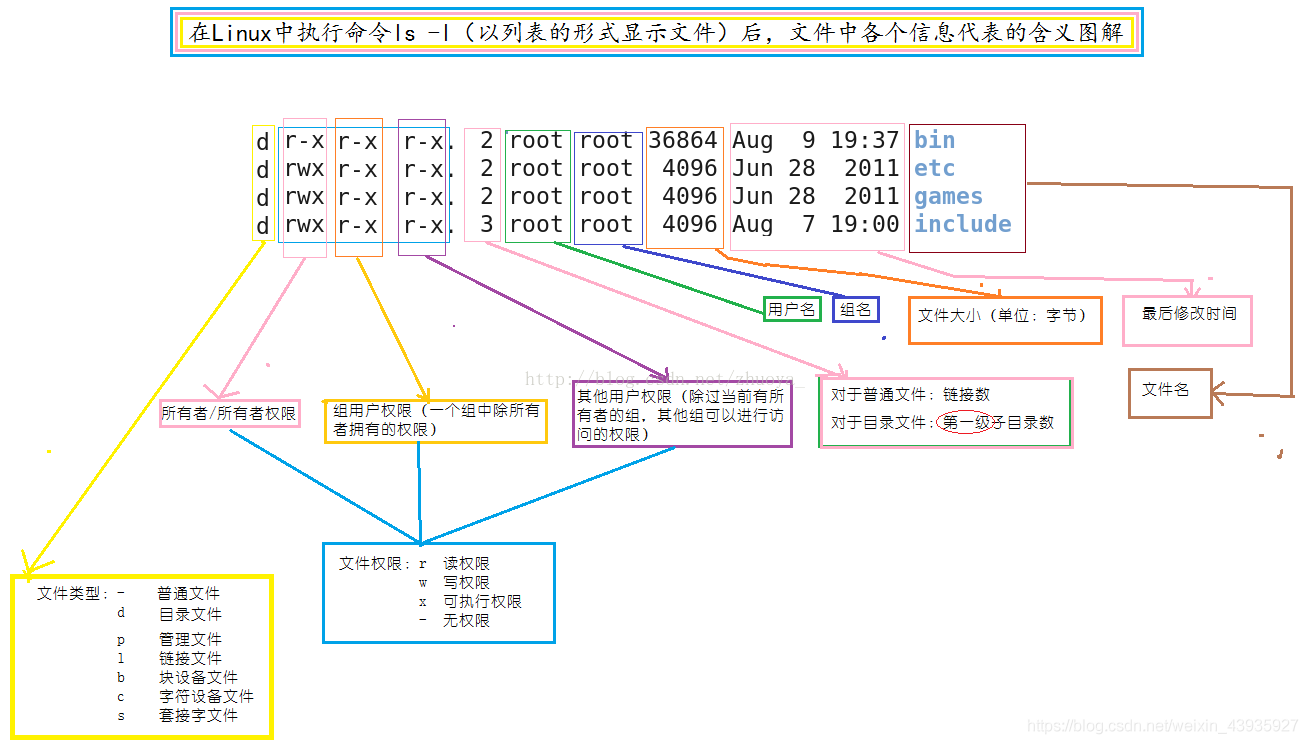Click the 36864 file size value
This screenshot has width=1308, height=744.
(683, 140)
